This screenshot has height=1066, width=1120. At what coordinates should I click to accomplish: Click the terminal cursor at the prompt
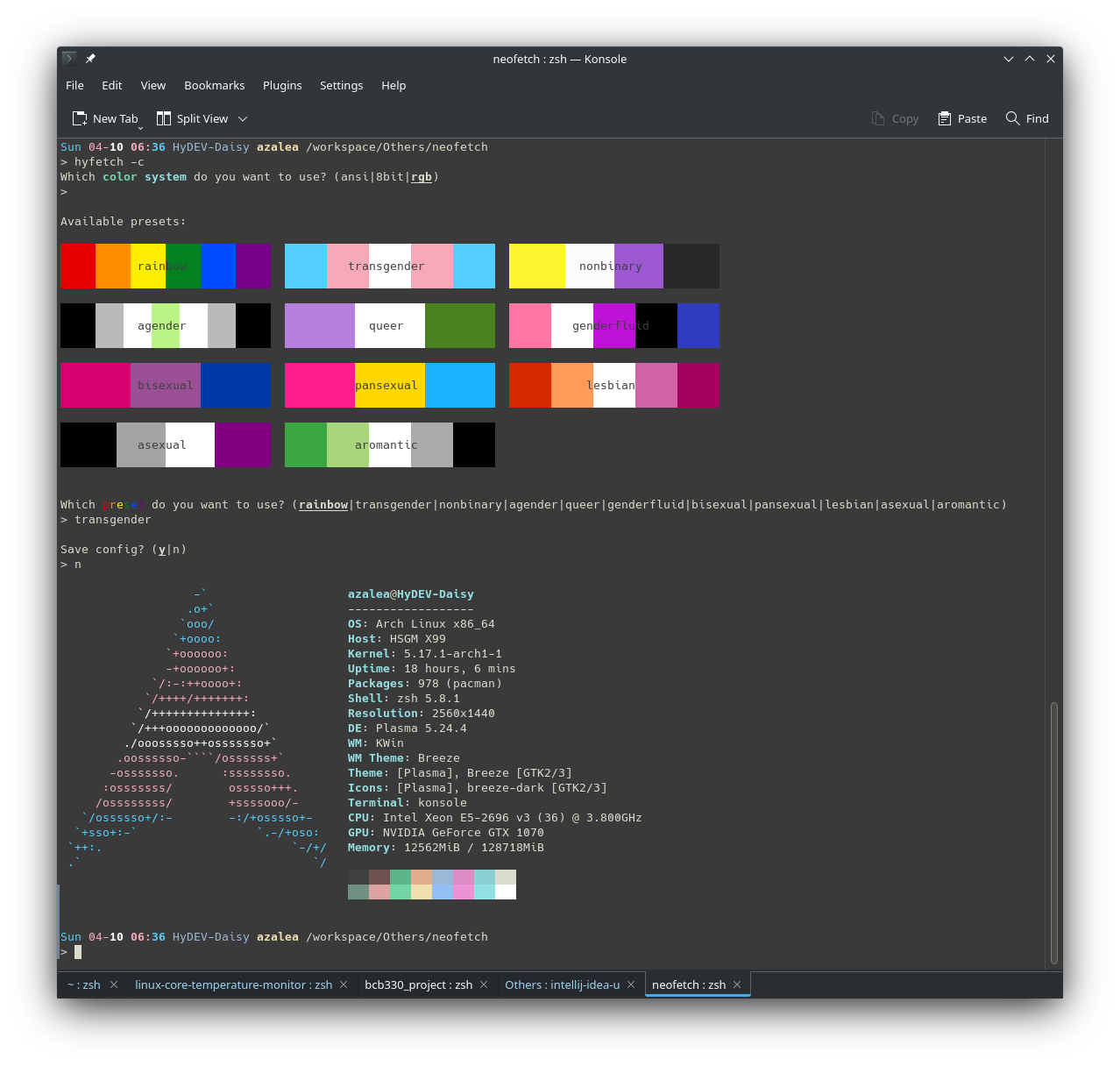click(78, 952)
